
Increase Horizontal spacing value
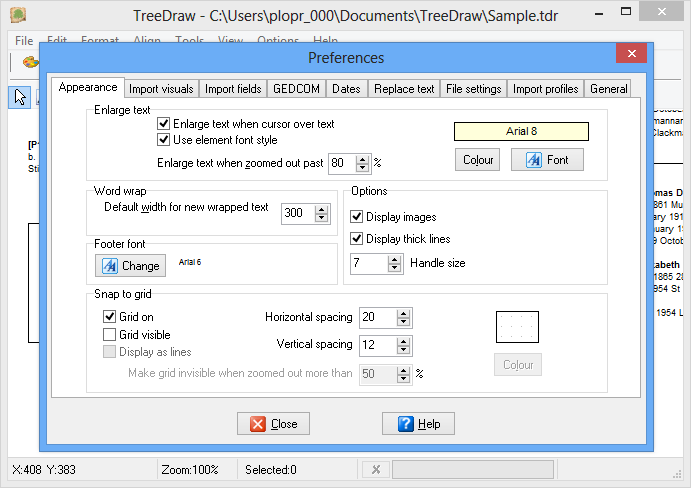point(403,313)
